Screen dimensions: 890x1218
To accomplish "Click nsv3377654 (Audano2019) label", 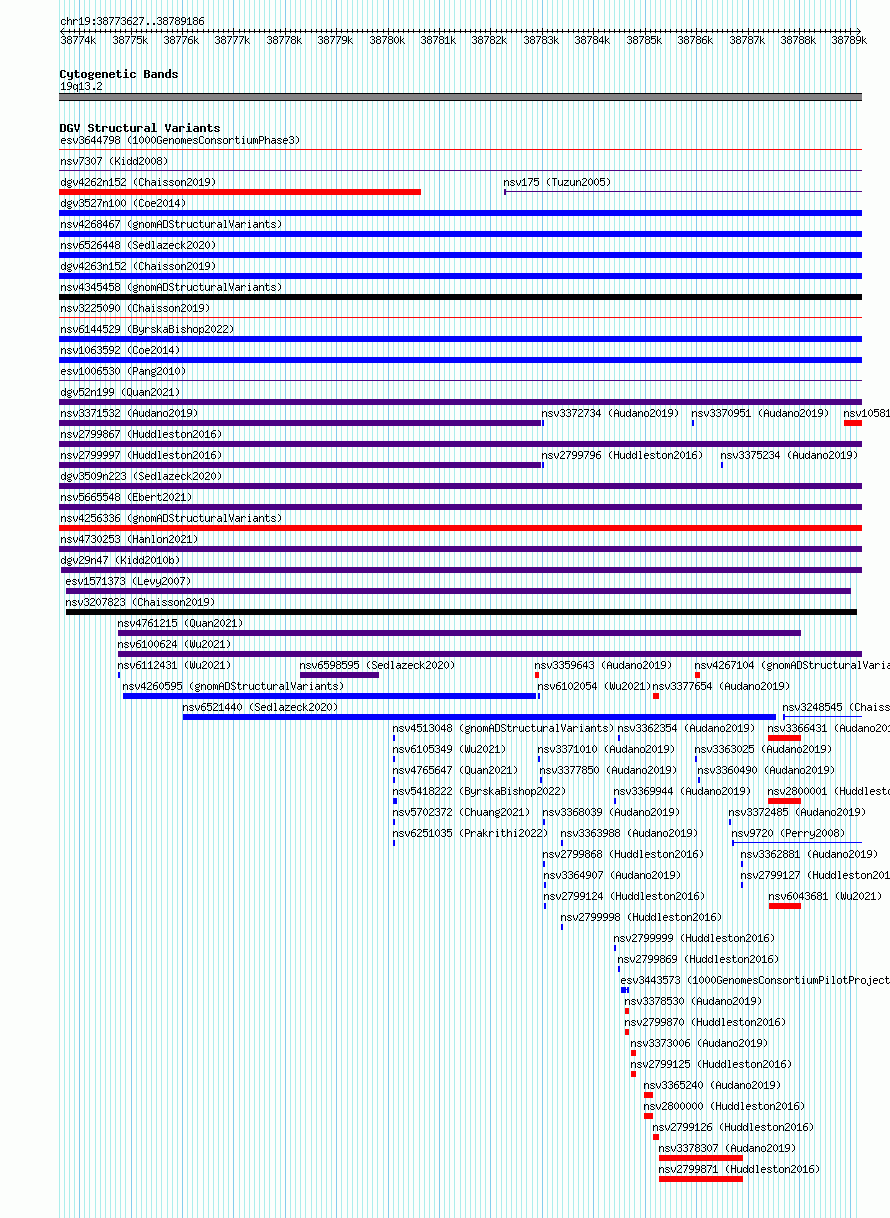I will (721, 686).
